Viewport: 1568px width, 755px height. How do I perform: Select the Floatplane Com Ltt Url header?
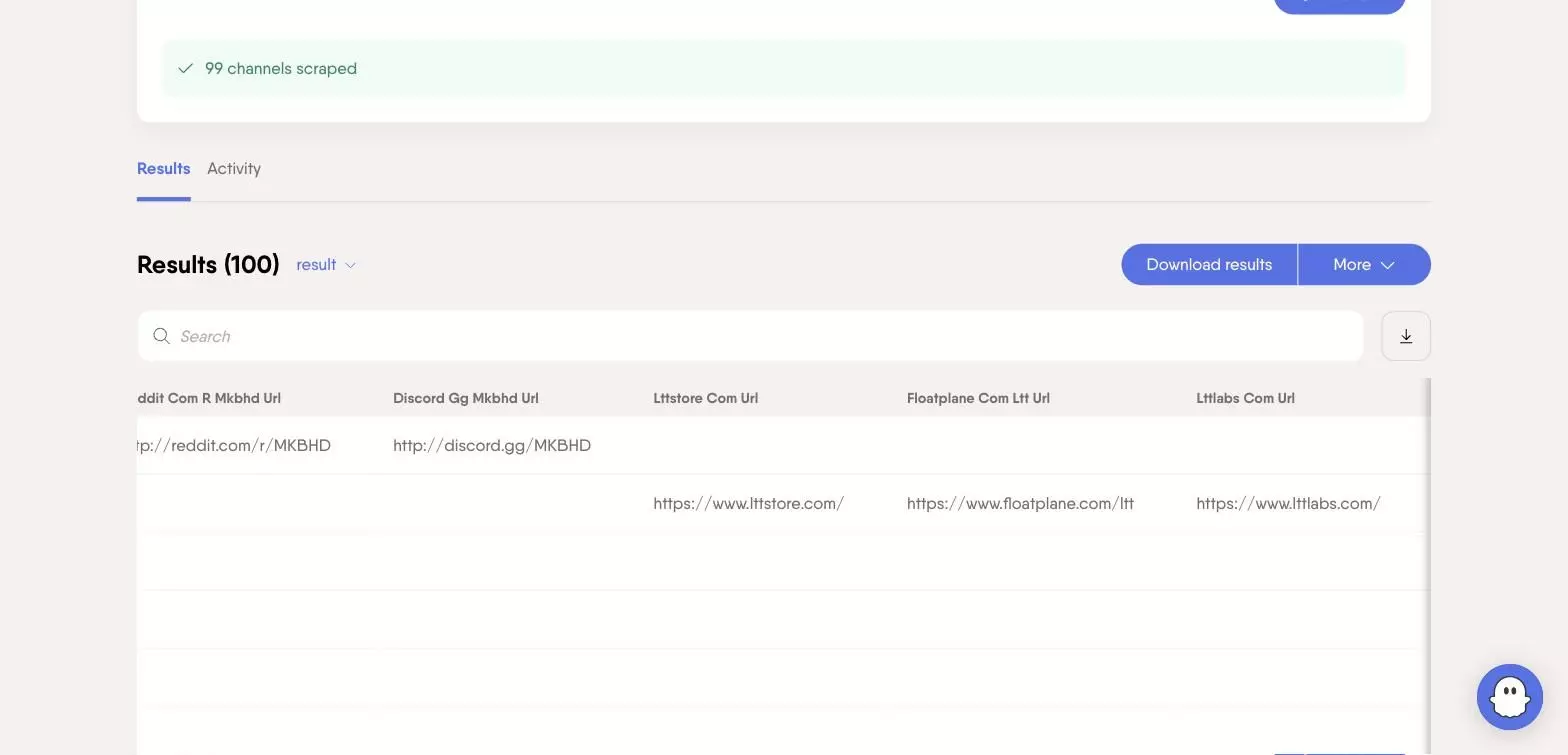click(978, 398)
